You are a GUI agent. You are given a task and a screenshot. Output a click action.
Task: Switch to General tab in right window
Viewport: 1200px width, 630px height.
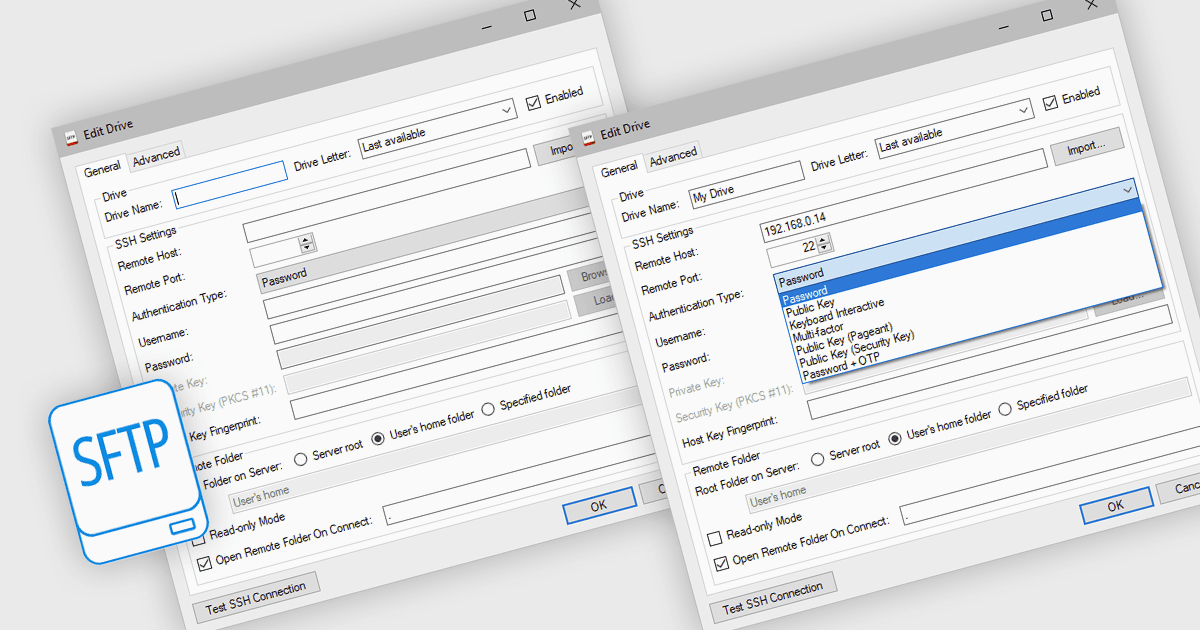point(619,169)
